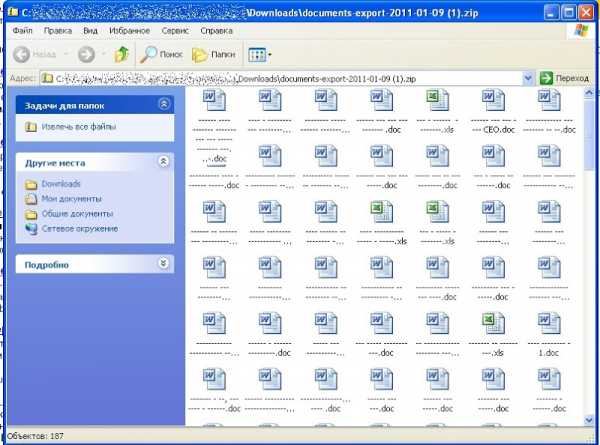Screen dimensions: 600x445
Task: Go up one folder level
Action: pos(122,54)
